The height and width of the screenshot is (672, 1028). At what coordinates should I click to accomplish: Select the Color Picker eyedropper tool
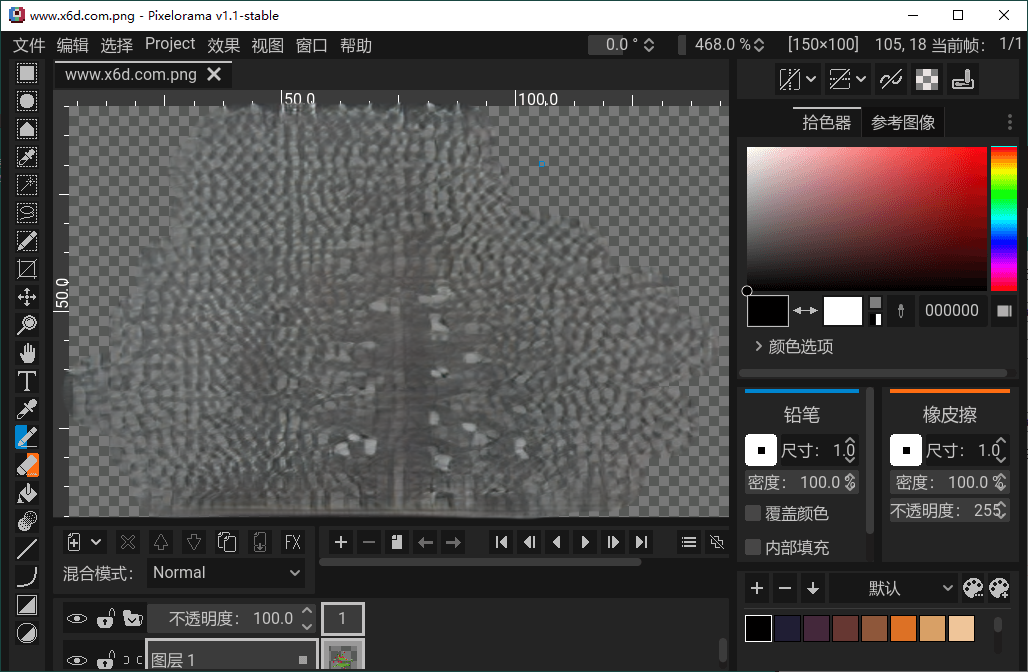pyautogui.click(x=27, y=409)
